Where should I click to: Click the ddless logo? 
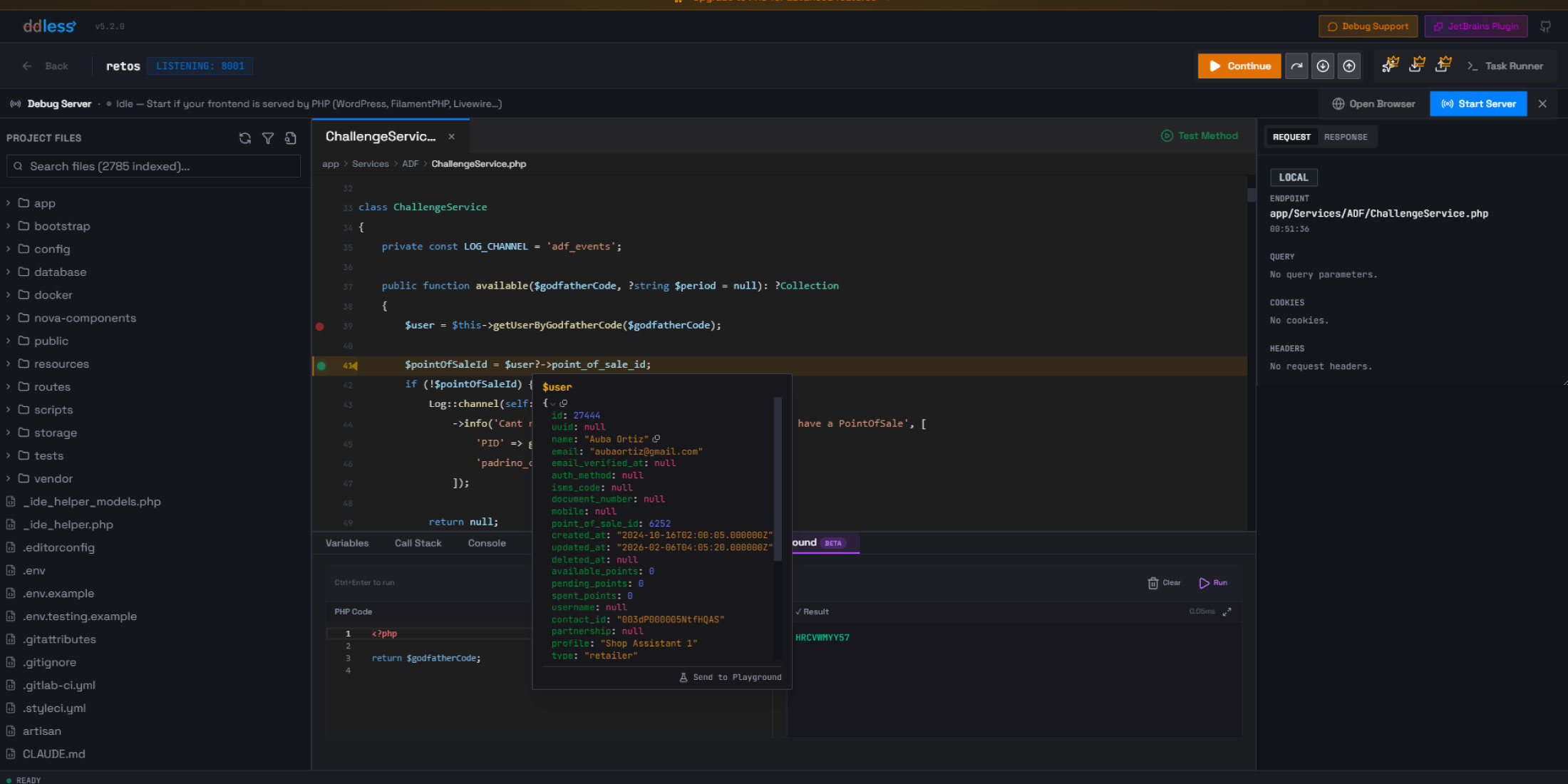(49, 26)
